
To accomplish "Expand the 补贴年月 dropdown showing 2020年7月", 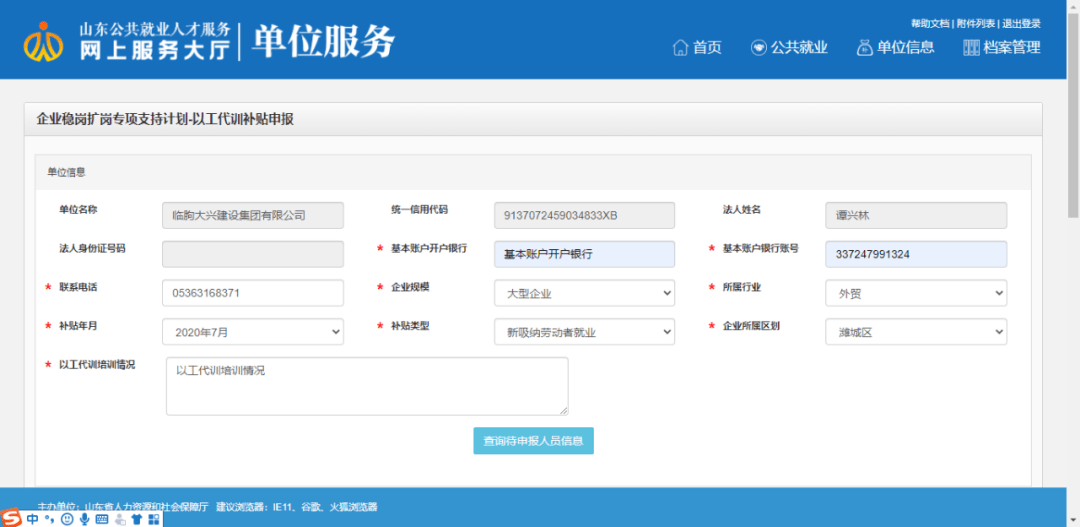I will coord(253,331).
